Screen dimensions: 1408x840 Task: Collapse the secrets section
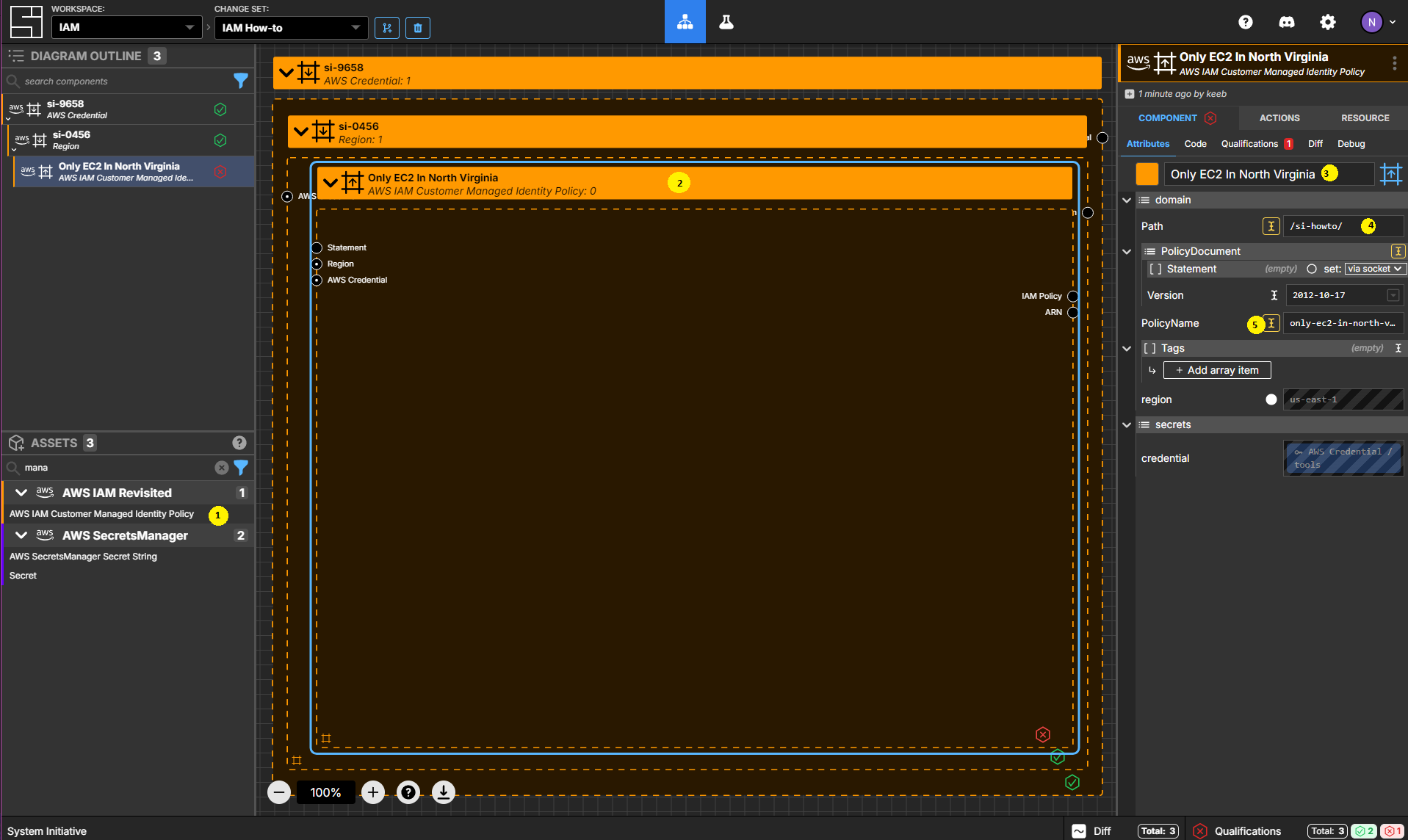[x=1127, y=424]
